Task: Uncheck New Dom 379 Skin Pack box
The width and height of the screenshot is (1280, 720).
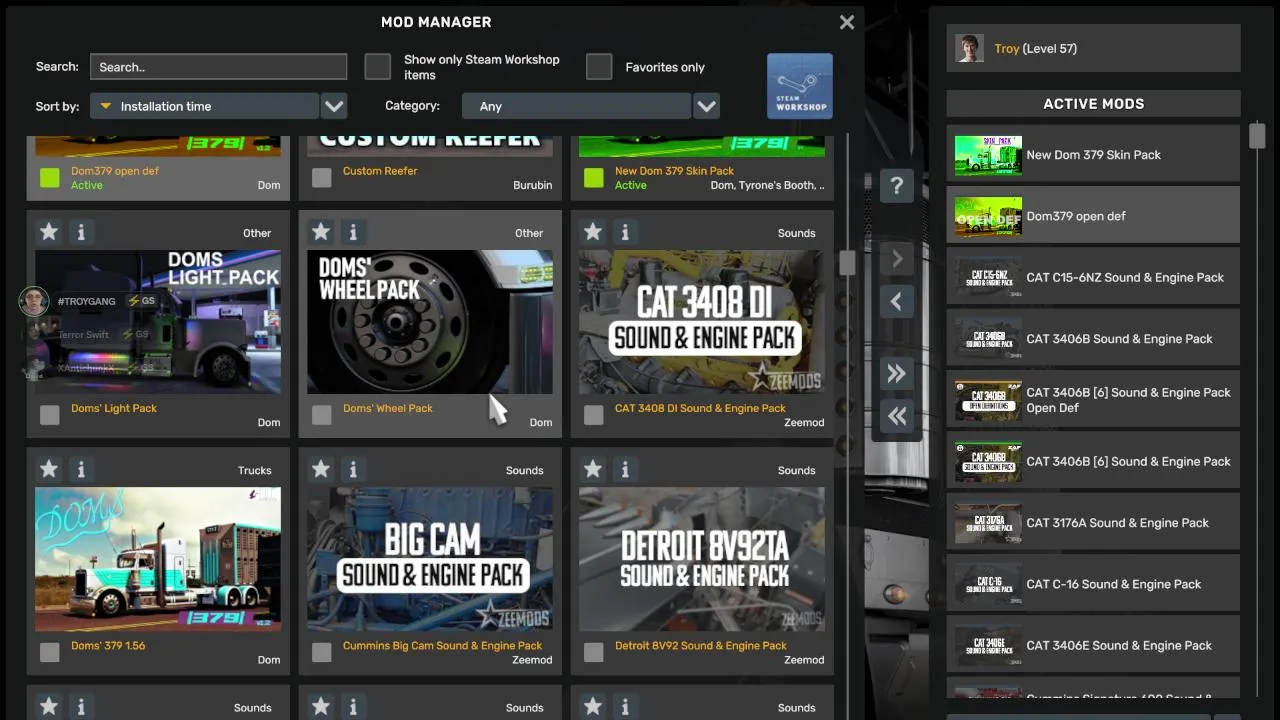Action: [594, 178]
